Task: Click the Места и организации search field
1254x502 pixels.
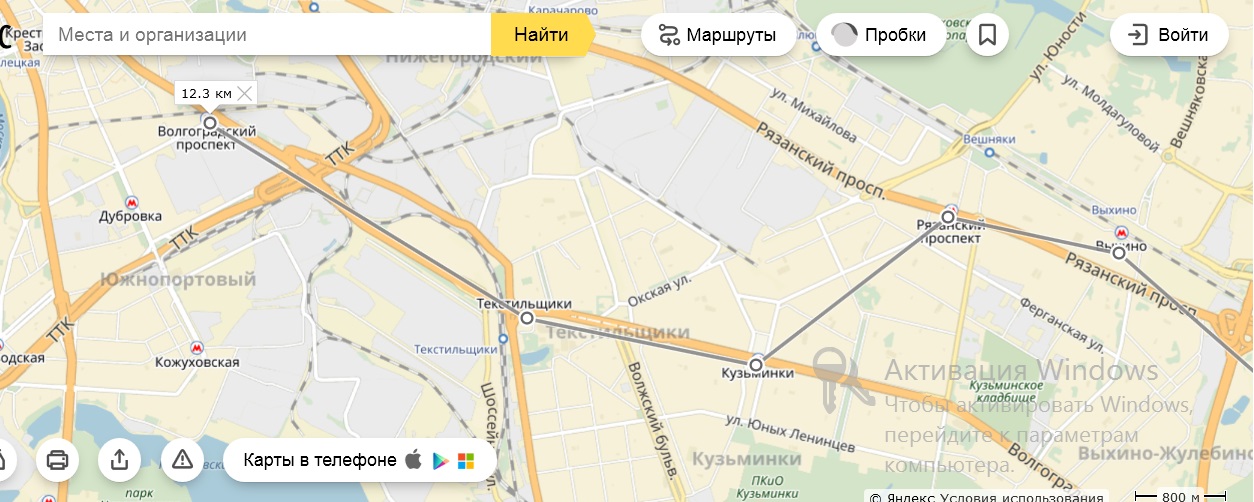Action: [265, 35]
